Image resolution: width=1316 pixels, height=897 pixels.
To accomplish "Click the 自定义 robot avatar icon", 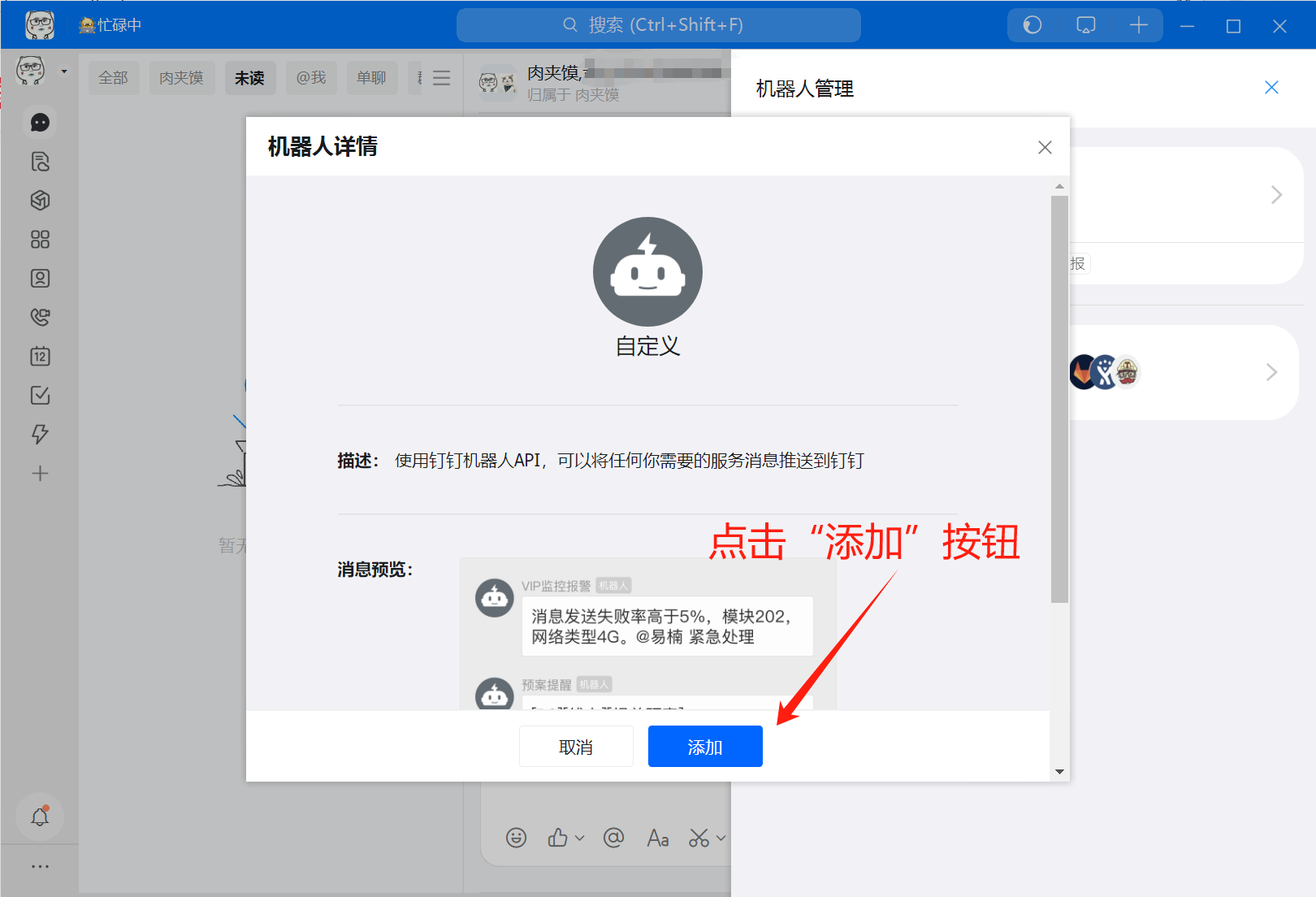I will click(647, 271).
